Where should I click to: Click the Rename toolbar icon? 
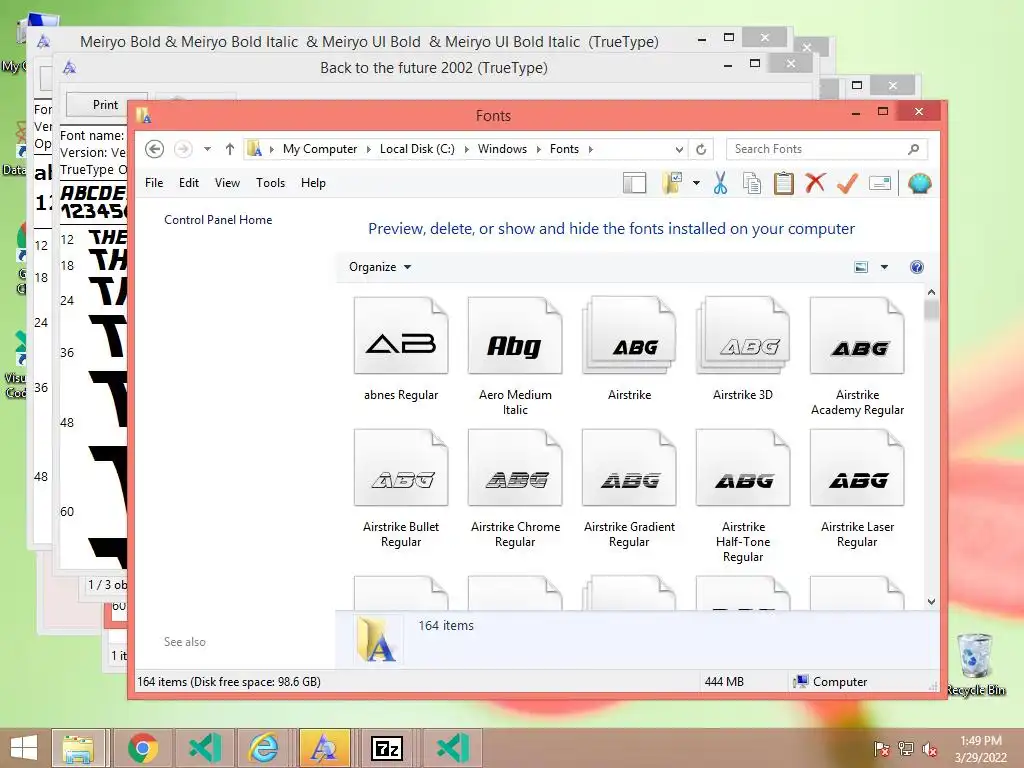(x=880, y=183)
